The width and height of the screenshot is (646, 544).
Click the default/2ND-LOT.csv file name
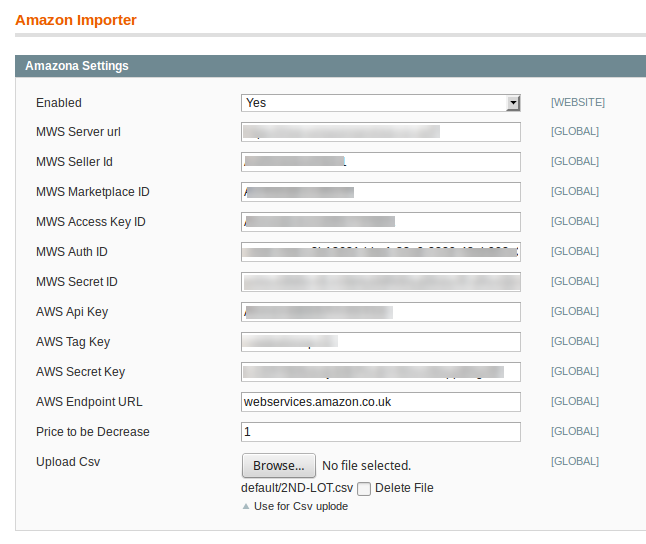click(x=297, y=488)
